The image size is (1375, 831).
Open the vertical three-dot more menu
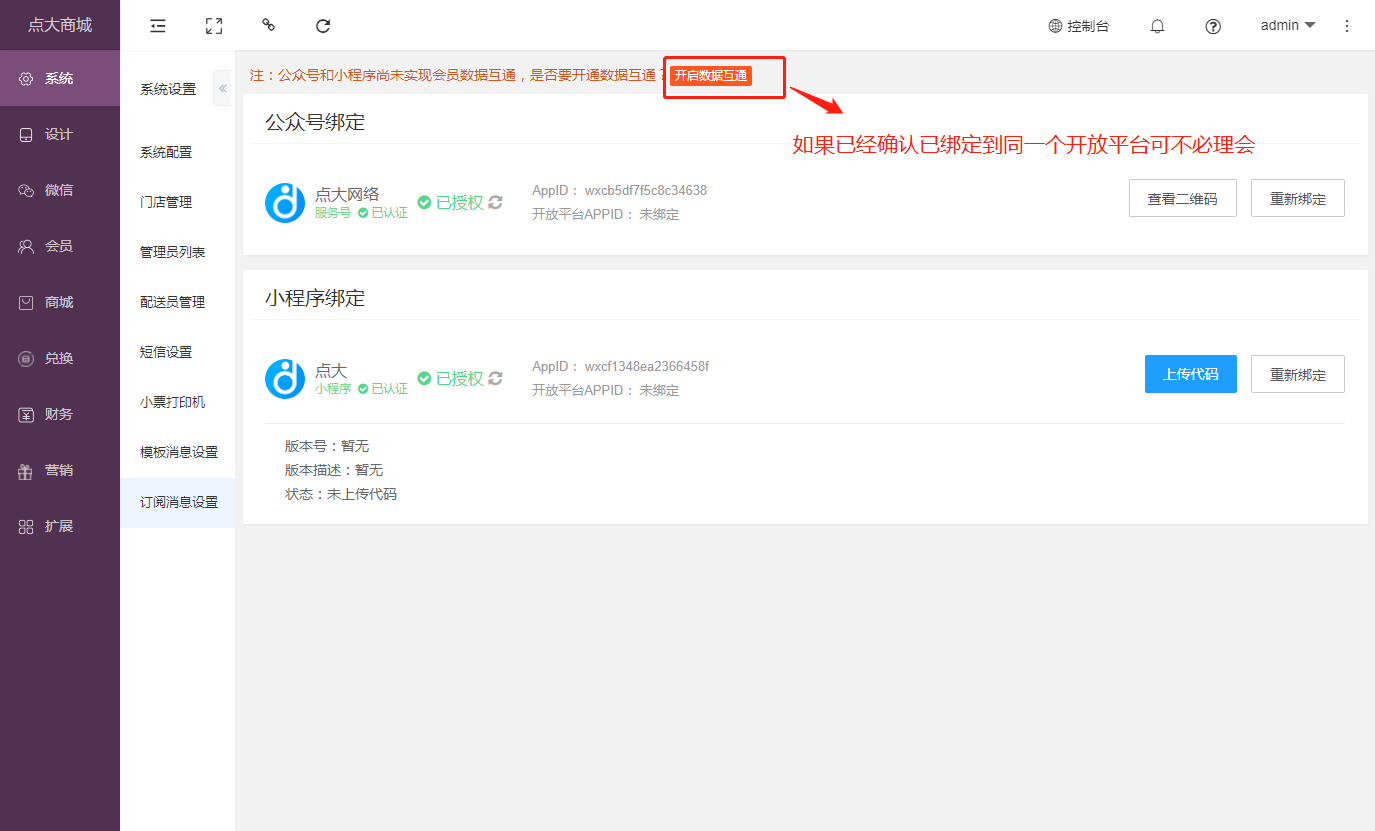(1347, 26)
